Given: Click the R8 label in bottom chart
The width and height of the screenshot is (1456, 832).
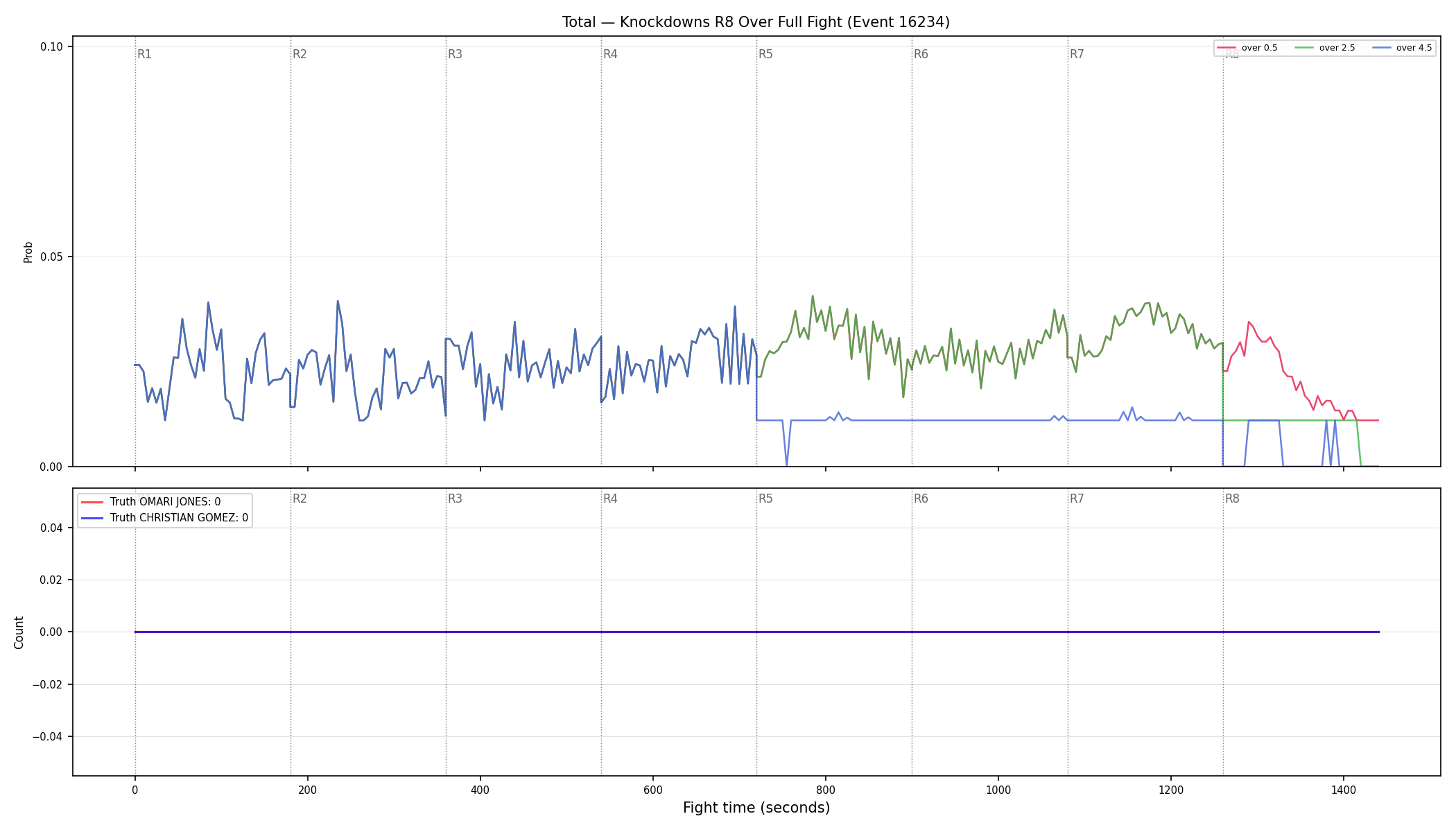Looking at the screenshot, I should pyautogui.click(x=1232, y=499).
